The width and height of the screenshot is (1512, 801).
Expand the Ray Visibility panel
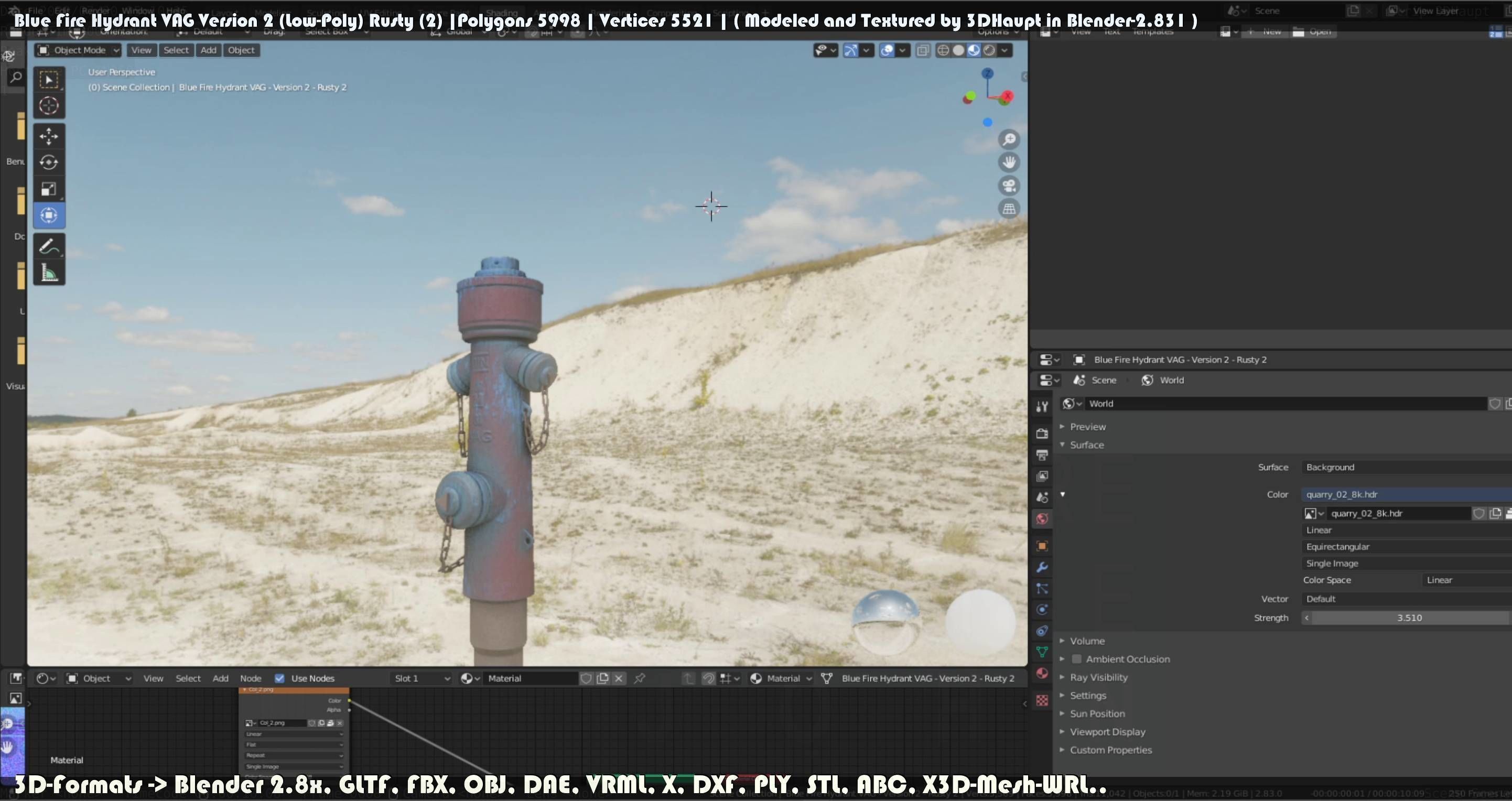tap(1098, 677)
